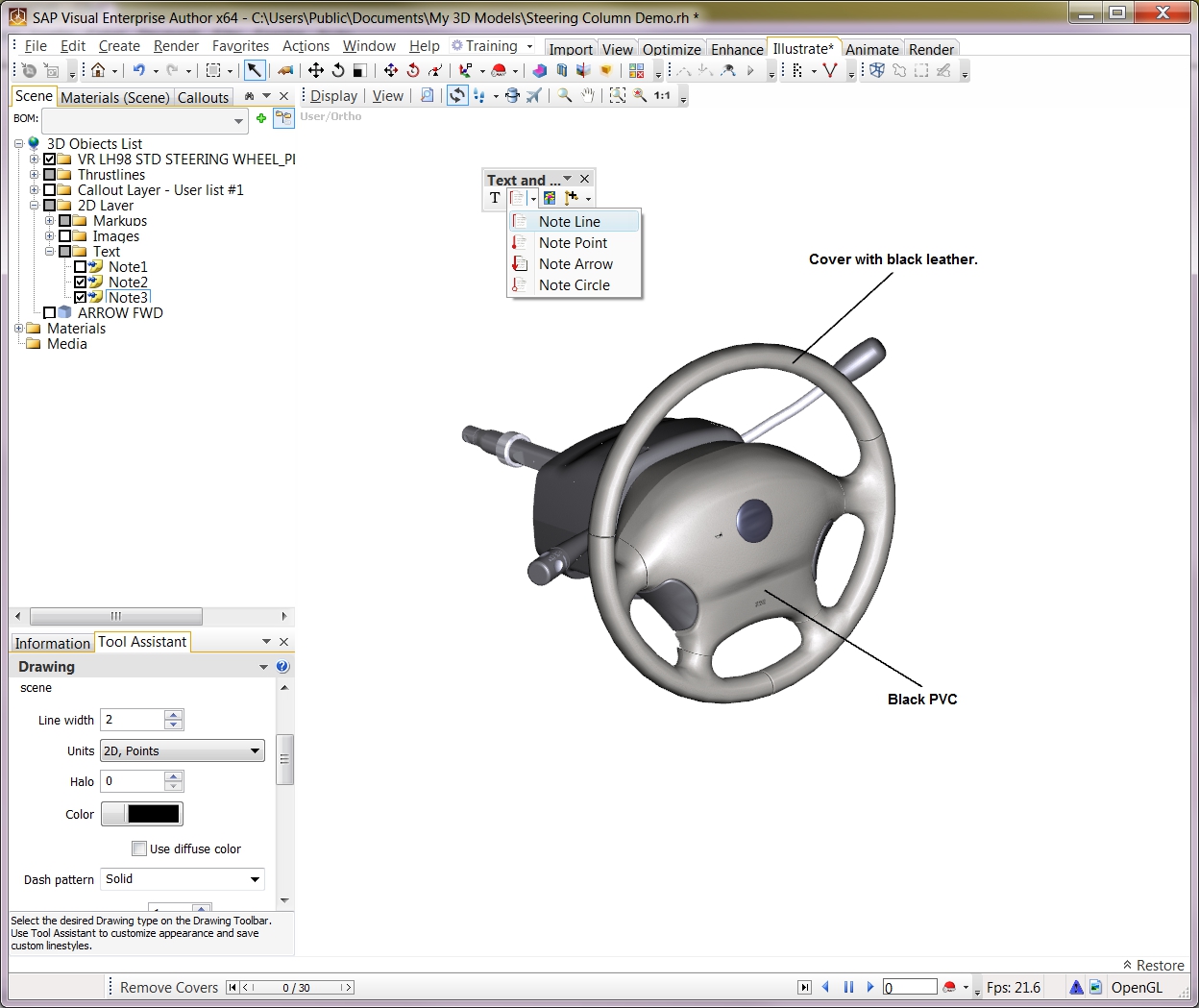
Task: Switch to the Materials (Scene) tab
Action: click(x=115, y=97)
